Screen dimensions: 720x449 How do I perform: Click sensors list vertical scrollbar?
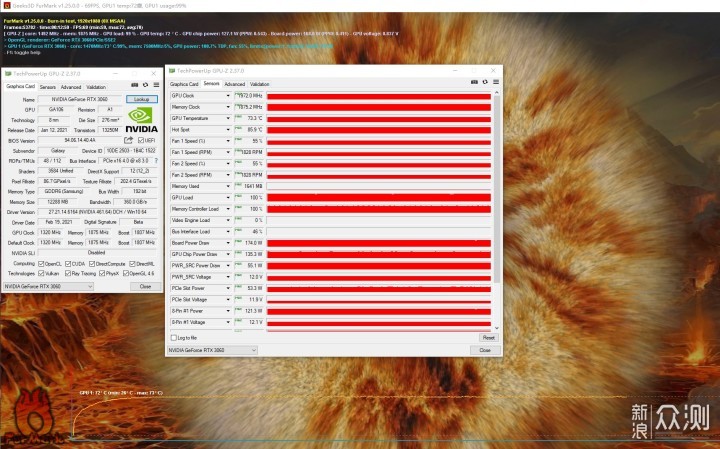click(496, 189)
